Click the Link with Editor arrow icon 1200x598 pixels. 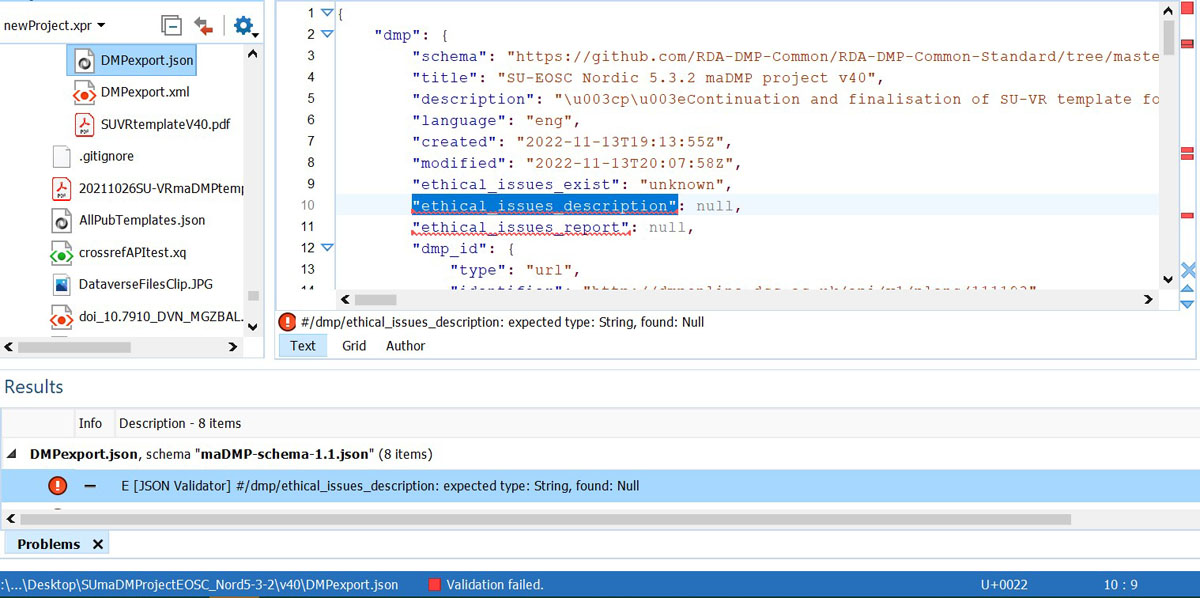pyautogui.click(x=204, y=25)
